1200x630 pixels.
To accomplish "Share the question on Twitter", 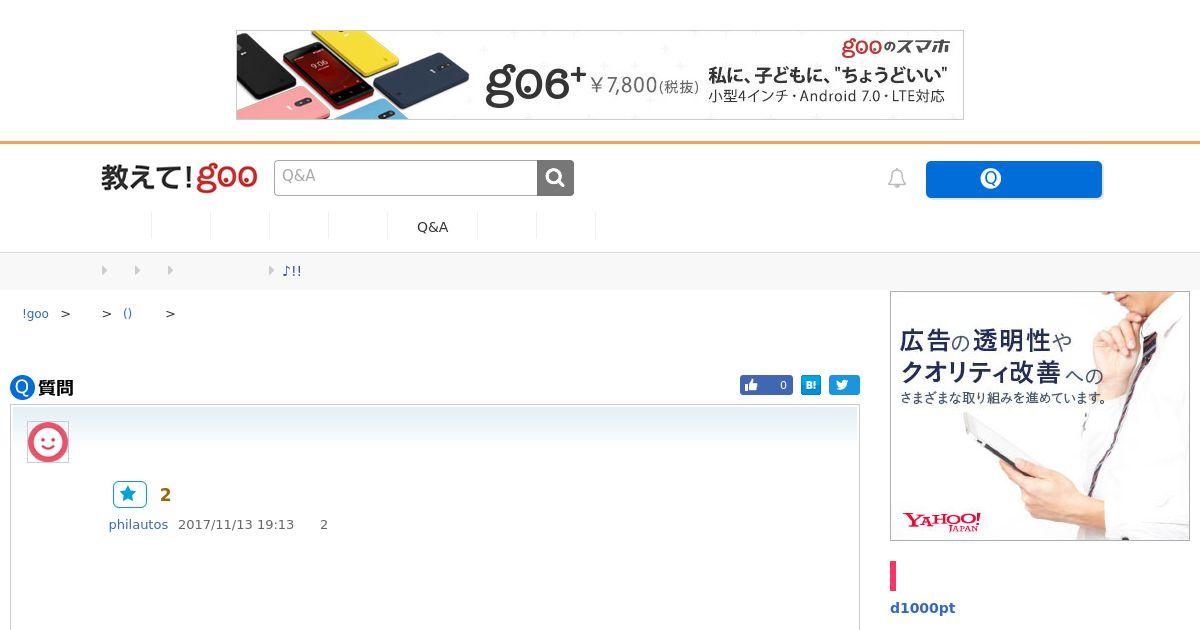I will (844, 385).
